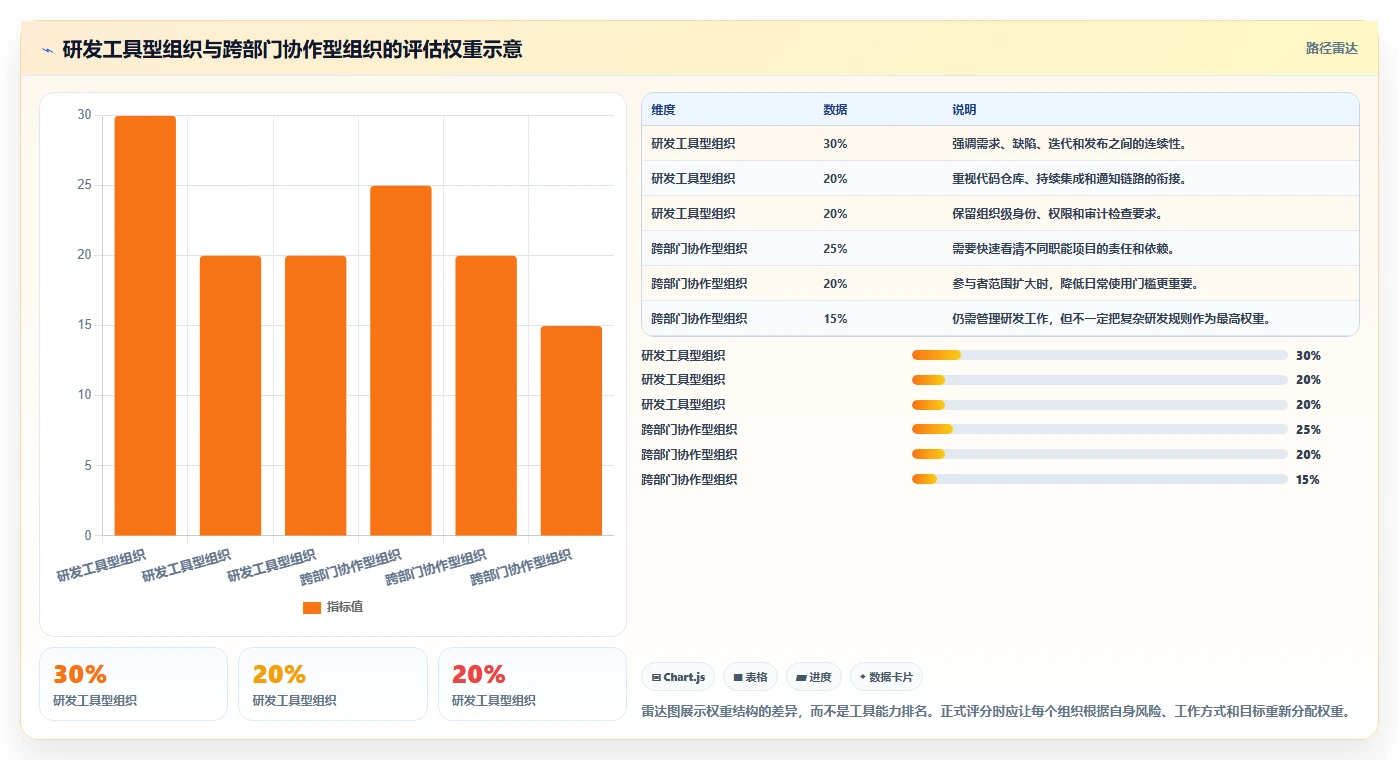
Task: Click the 表格 tag pill
Action: pos(750,677)
